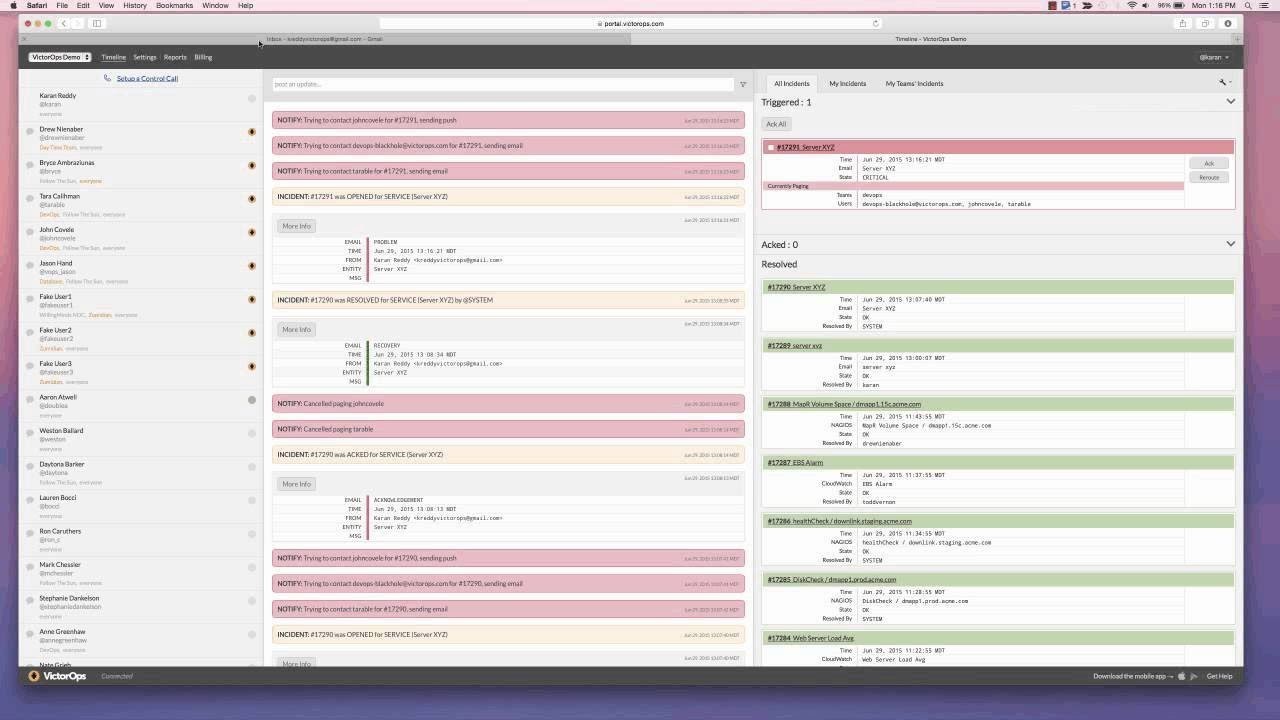Toggle Safari's sidebar button
The image size is (1280, 720).
click(x=97, y=23)
